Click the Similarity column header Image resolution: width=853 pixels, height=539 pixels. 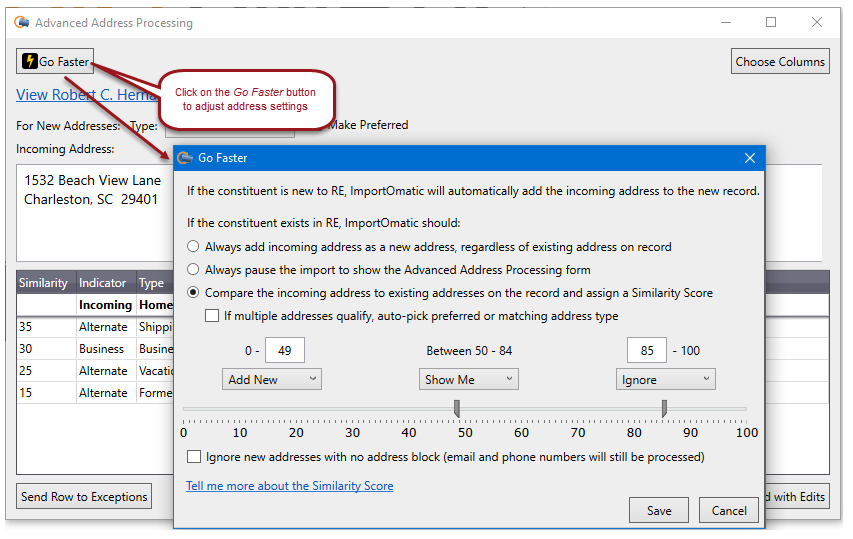pyautogui.click(x=46, y=282)
